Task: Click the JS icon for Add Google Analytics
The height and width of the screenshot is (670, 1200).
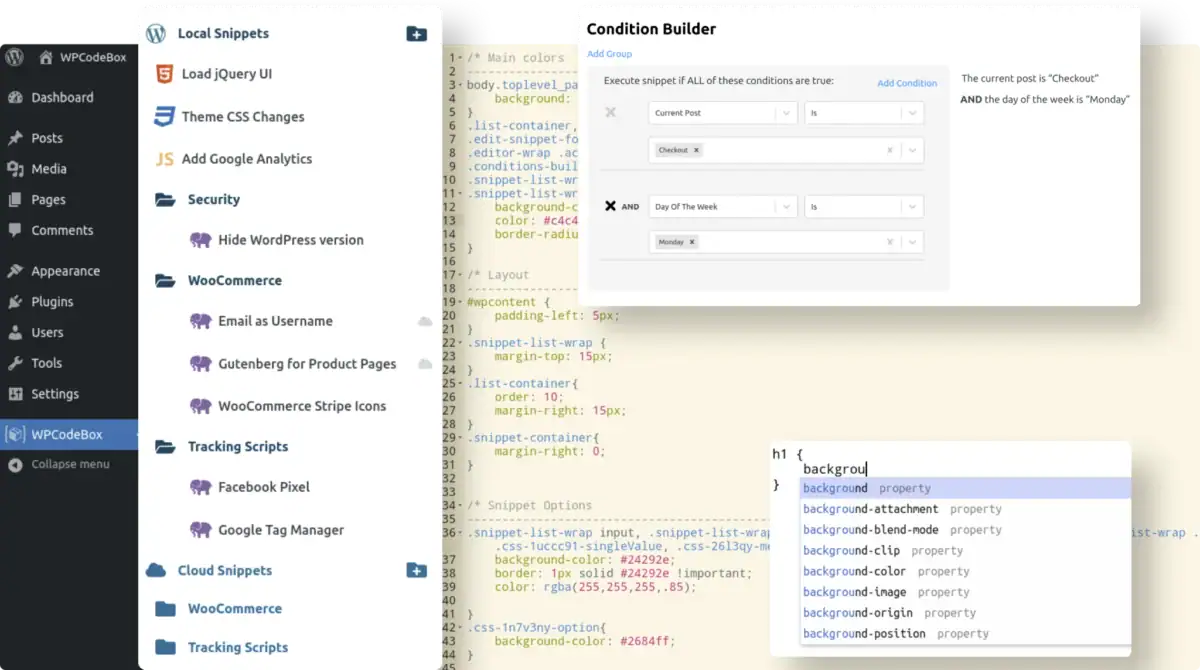Action: click(x=164, y=159)
